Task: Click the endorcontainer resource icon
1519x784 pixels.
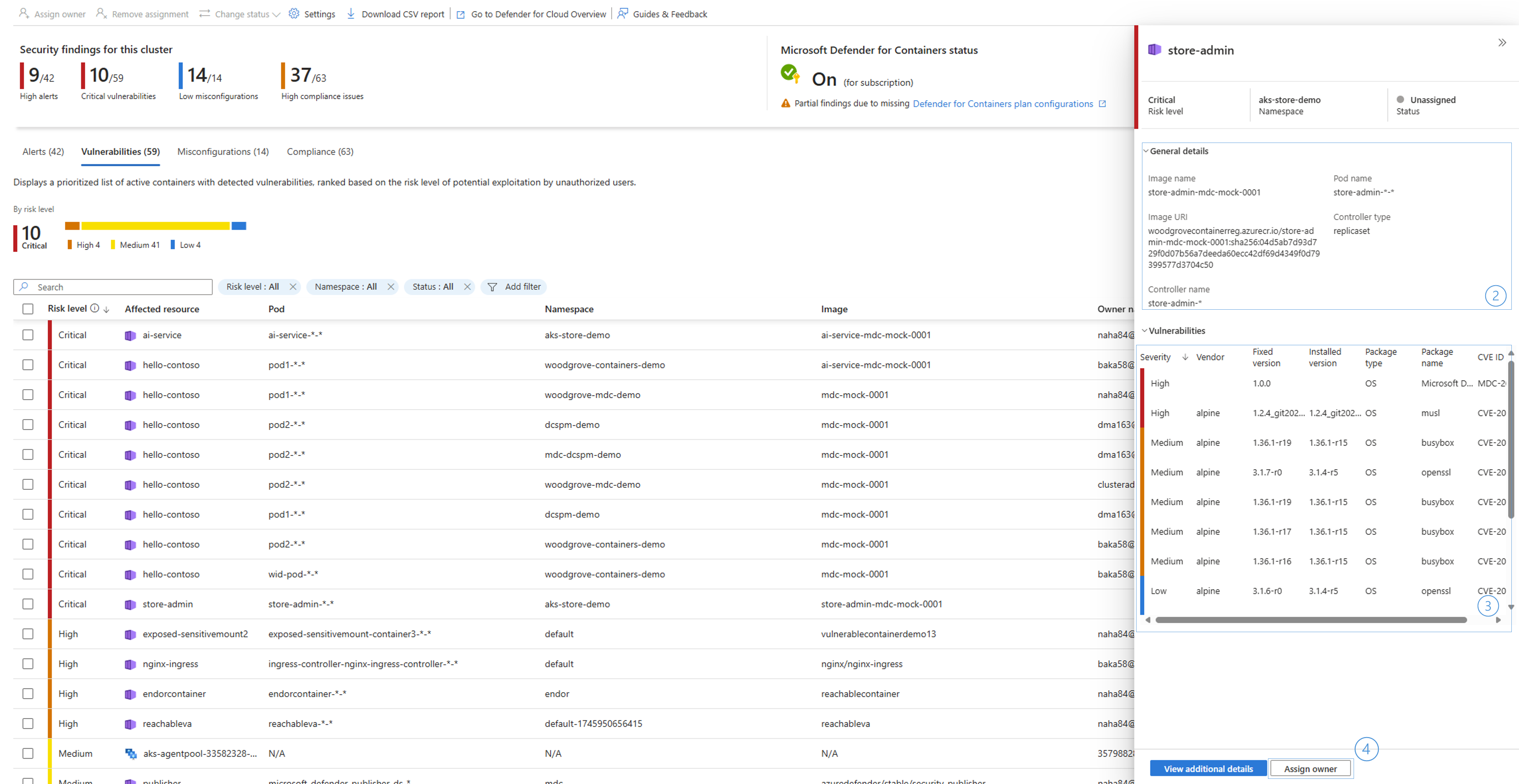Action: pos(130,694)
